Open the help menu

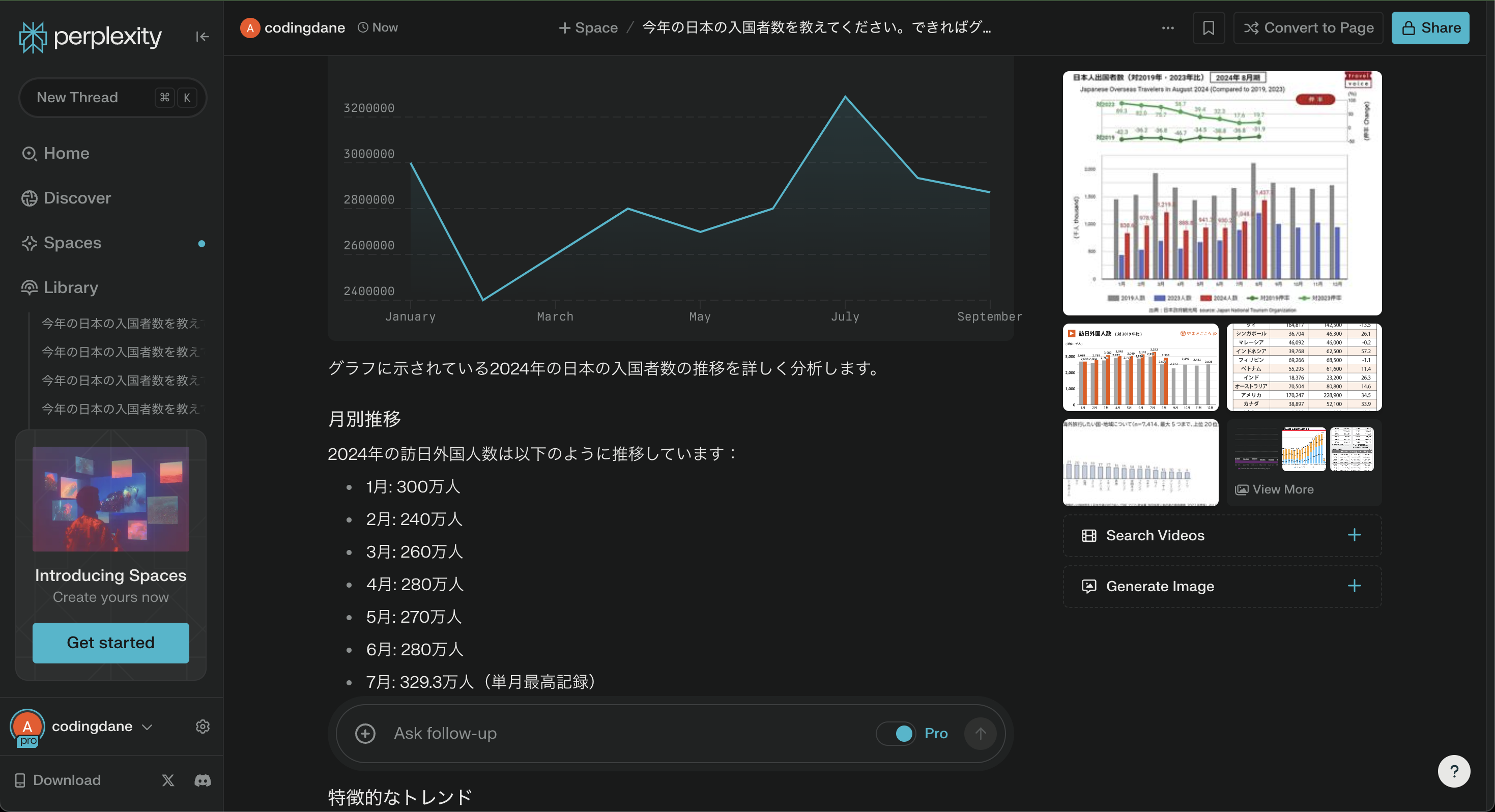tap(1454, 771)
